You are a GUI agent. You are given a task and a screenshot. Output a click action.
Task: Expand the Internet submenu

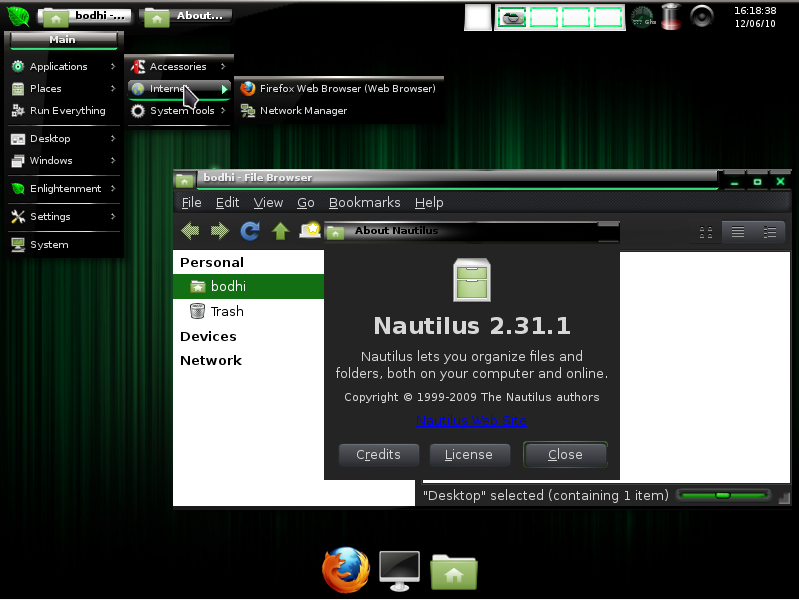178,89
